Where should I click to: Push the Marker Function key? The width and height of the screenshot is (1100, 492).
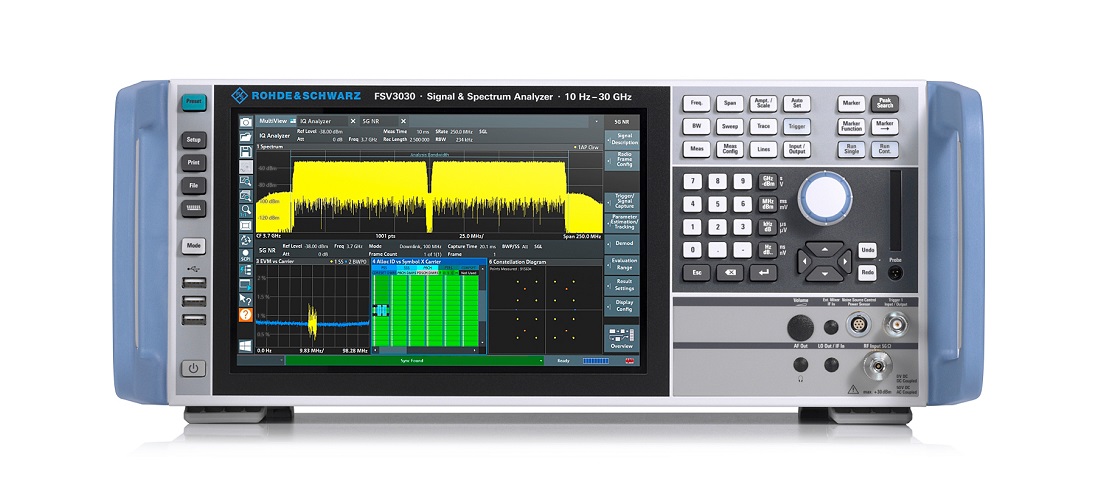(x=851, y=126)
